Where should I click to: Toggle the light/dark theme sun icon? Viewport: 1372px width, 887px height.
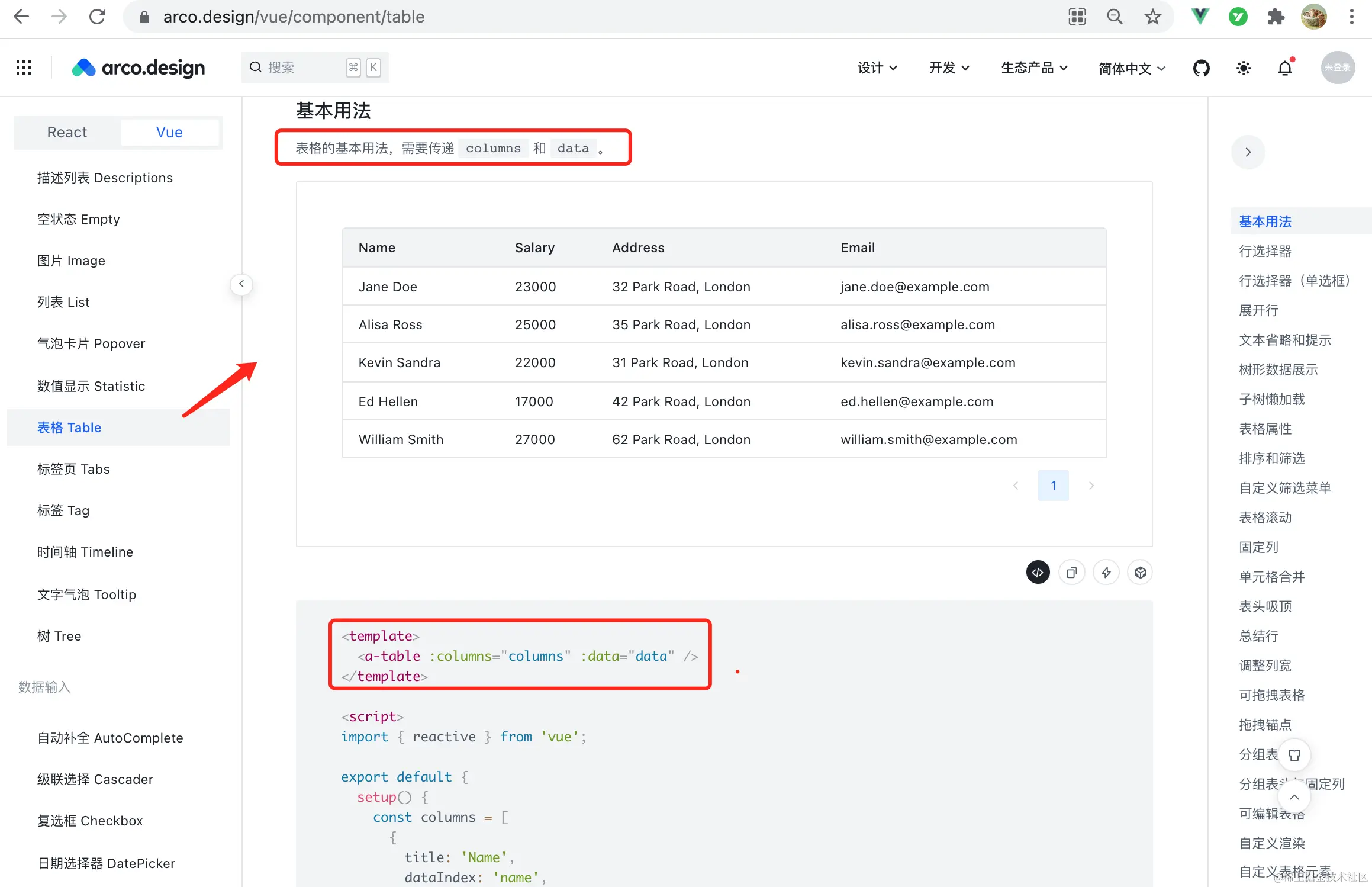[x=1243, y=68]
